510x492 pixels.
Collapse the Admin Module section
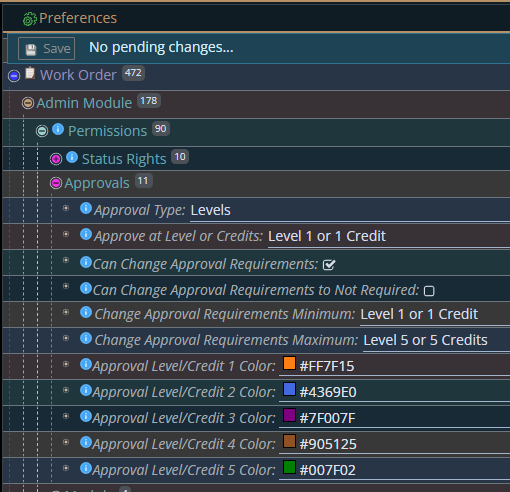[28, 103]
